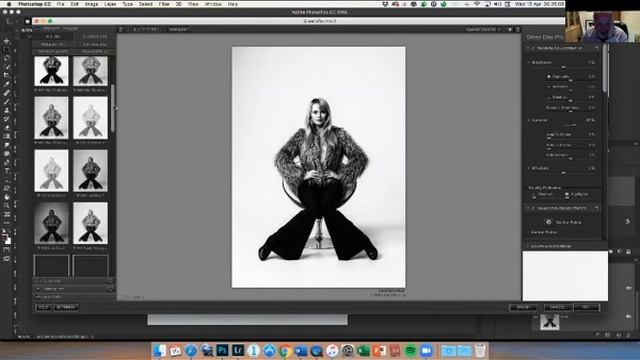
Task: Open Spotify from the Dock
Action: pyautogui.click(x=411, y=350)
